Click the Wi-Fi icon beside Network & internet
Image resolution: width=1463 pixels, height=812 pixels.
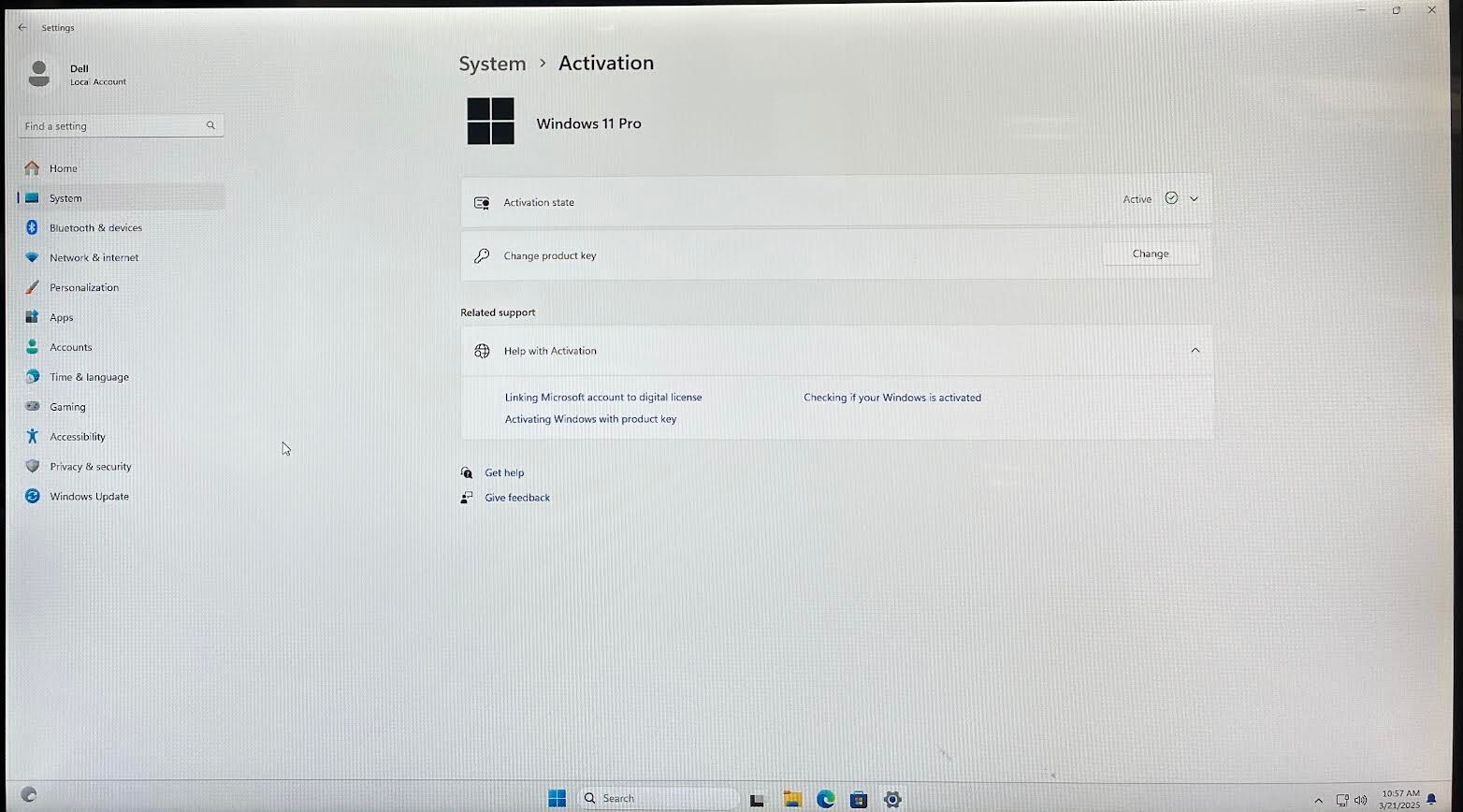click(32, 257)
